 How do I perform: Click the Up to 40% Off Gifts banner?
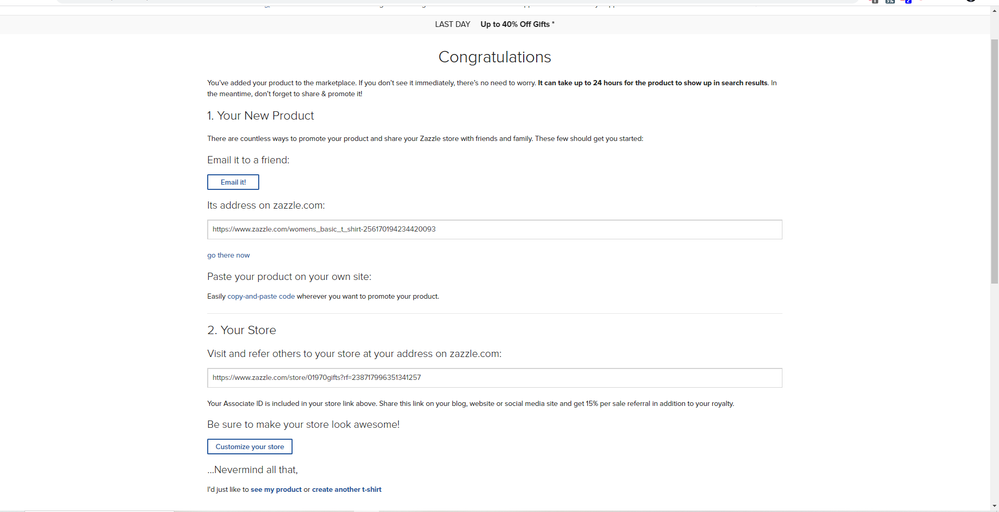pyautogui.click(x=517, y=24)
